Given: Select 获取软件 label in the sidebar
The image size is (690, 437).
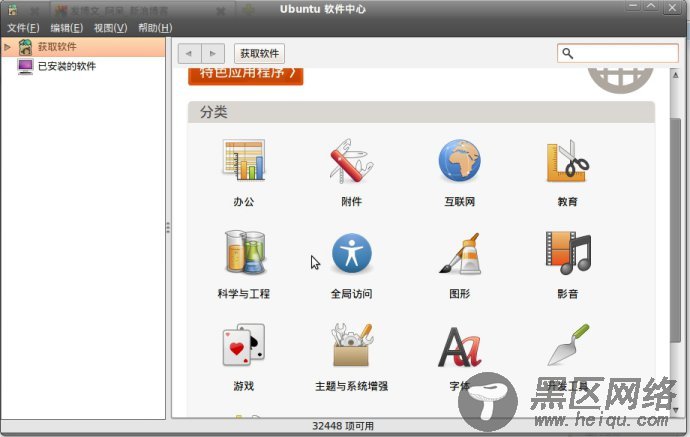Looking at the screenshot, I should (57, 47).
